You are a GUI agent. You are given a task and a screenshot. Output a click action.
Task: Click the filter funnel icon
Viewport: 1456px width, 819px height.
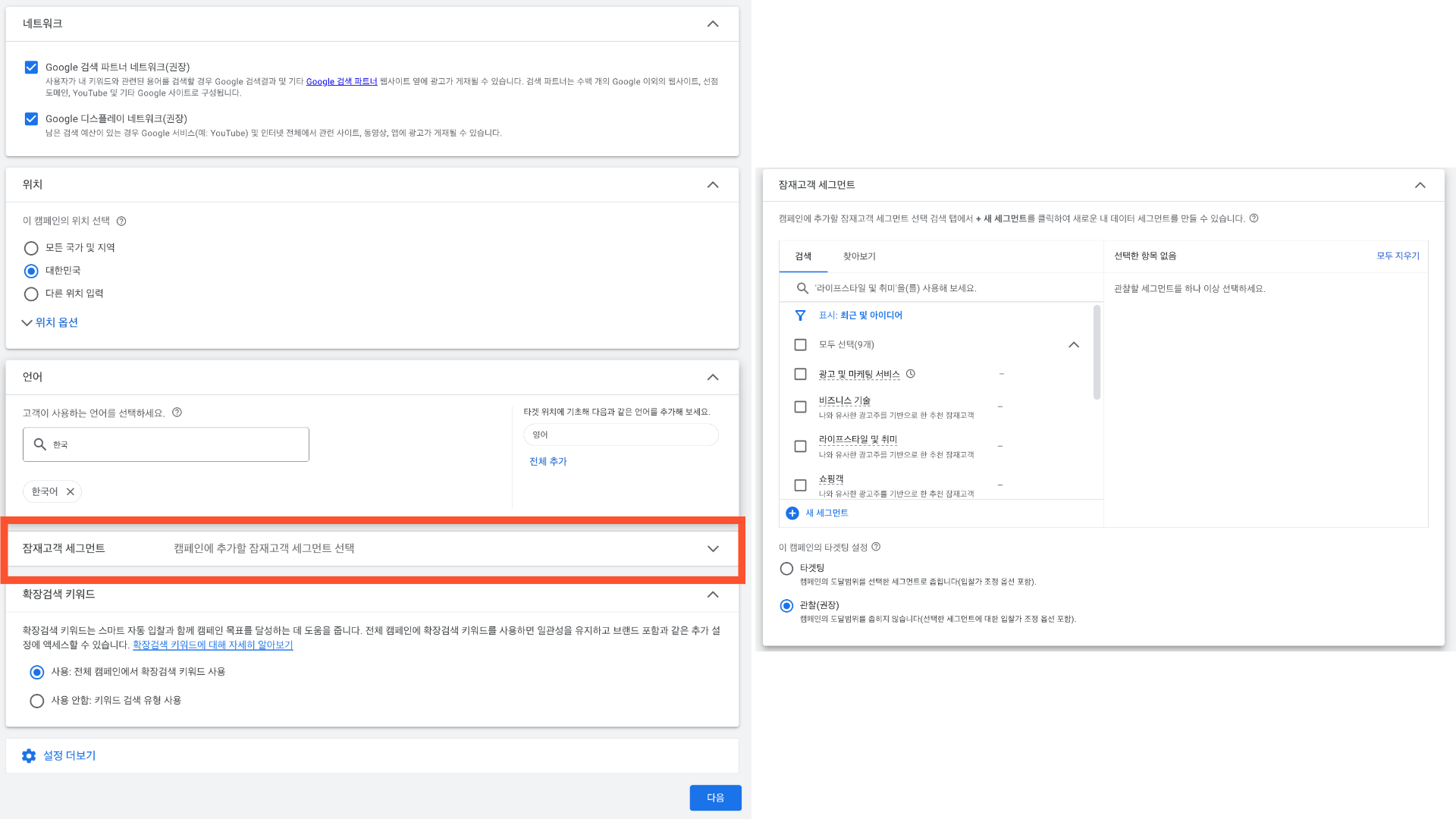pyautogui.click(x=800, y=315)
